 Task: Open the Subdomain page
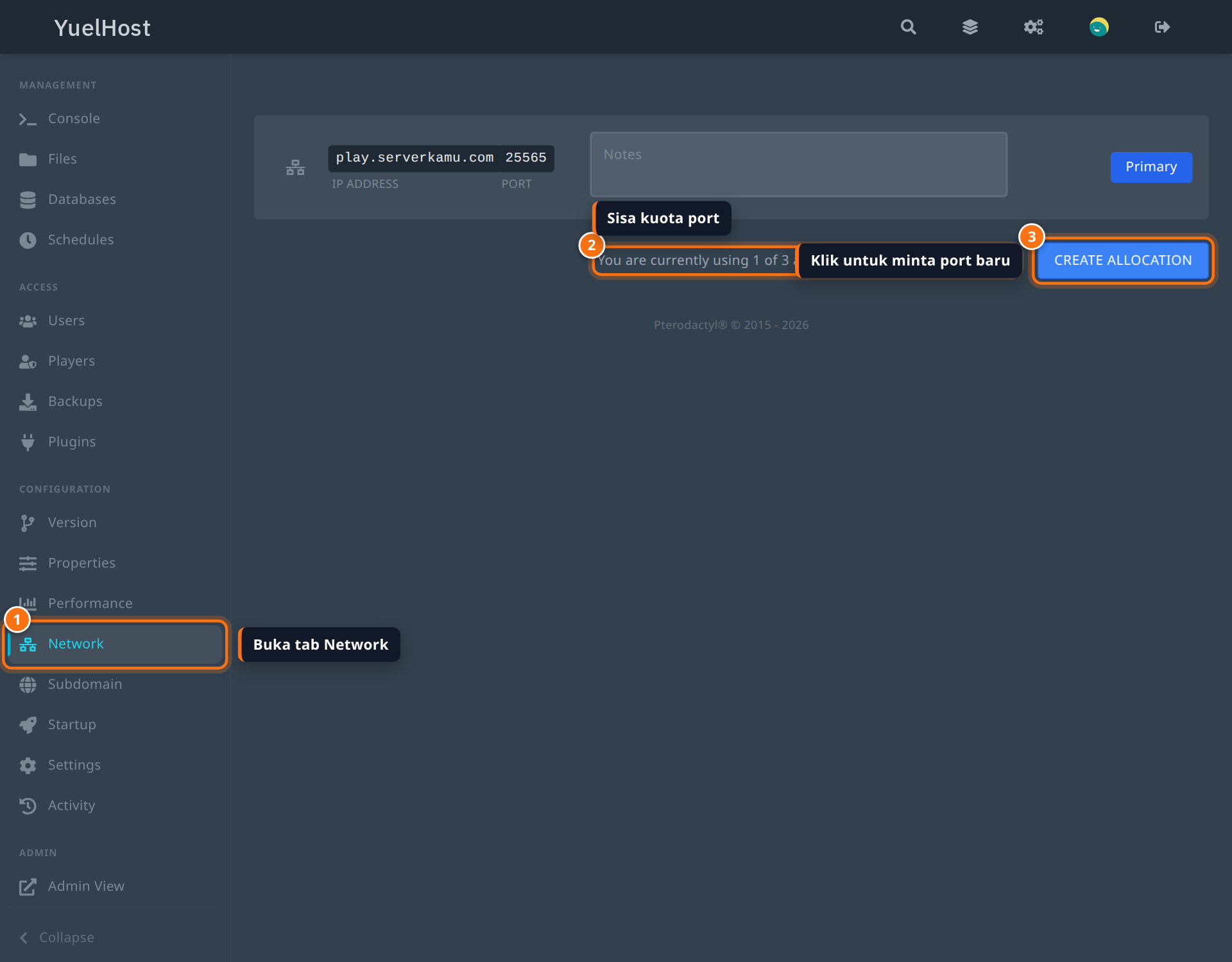pyautogui.click(x=116, y=684)
